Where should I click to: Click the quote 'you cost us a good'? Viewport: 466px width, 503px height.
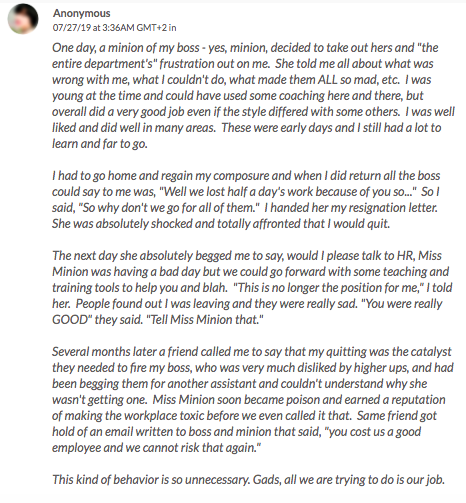[x=374, y=432]
